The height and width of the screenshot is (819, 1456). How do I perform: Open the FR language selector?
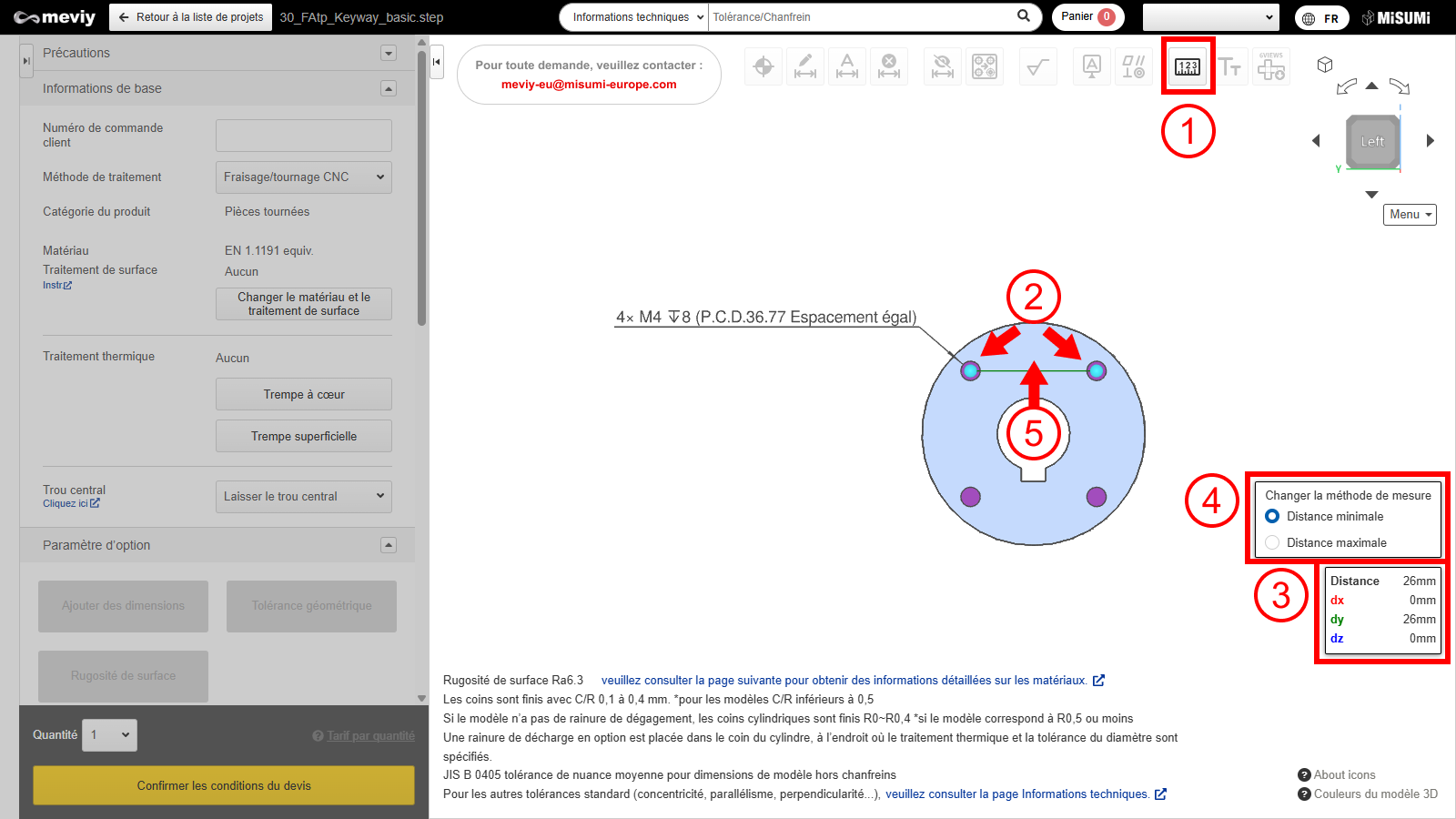(1321, 18)
